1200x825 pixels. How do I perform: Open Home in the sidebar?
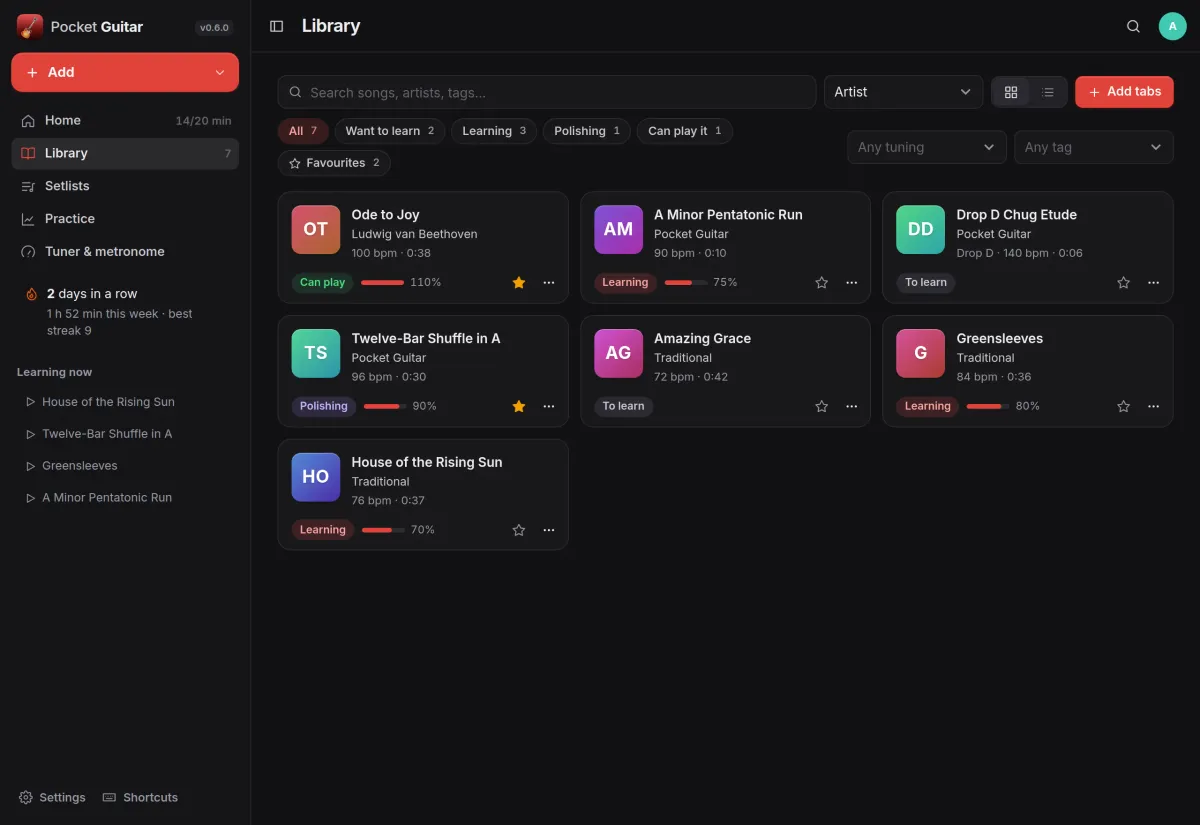coord(125,121)
